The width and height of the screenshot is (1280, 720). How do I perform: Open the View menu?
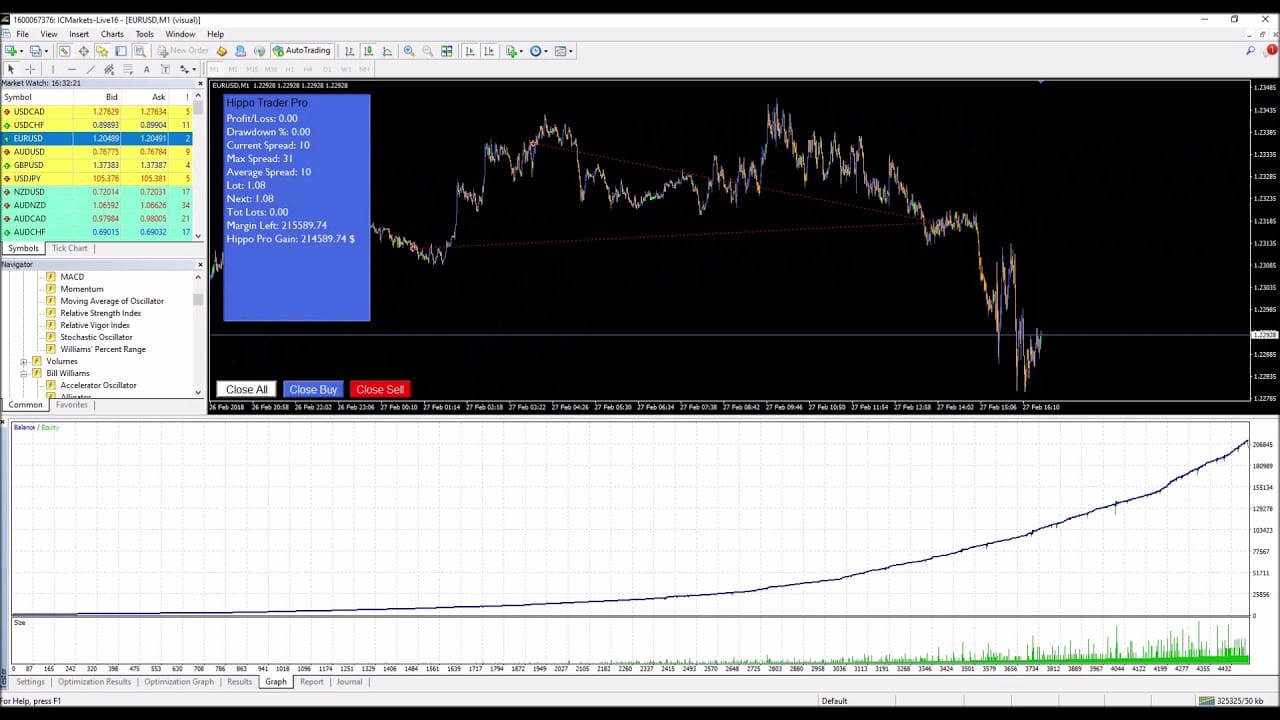[48, 34]
